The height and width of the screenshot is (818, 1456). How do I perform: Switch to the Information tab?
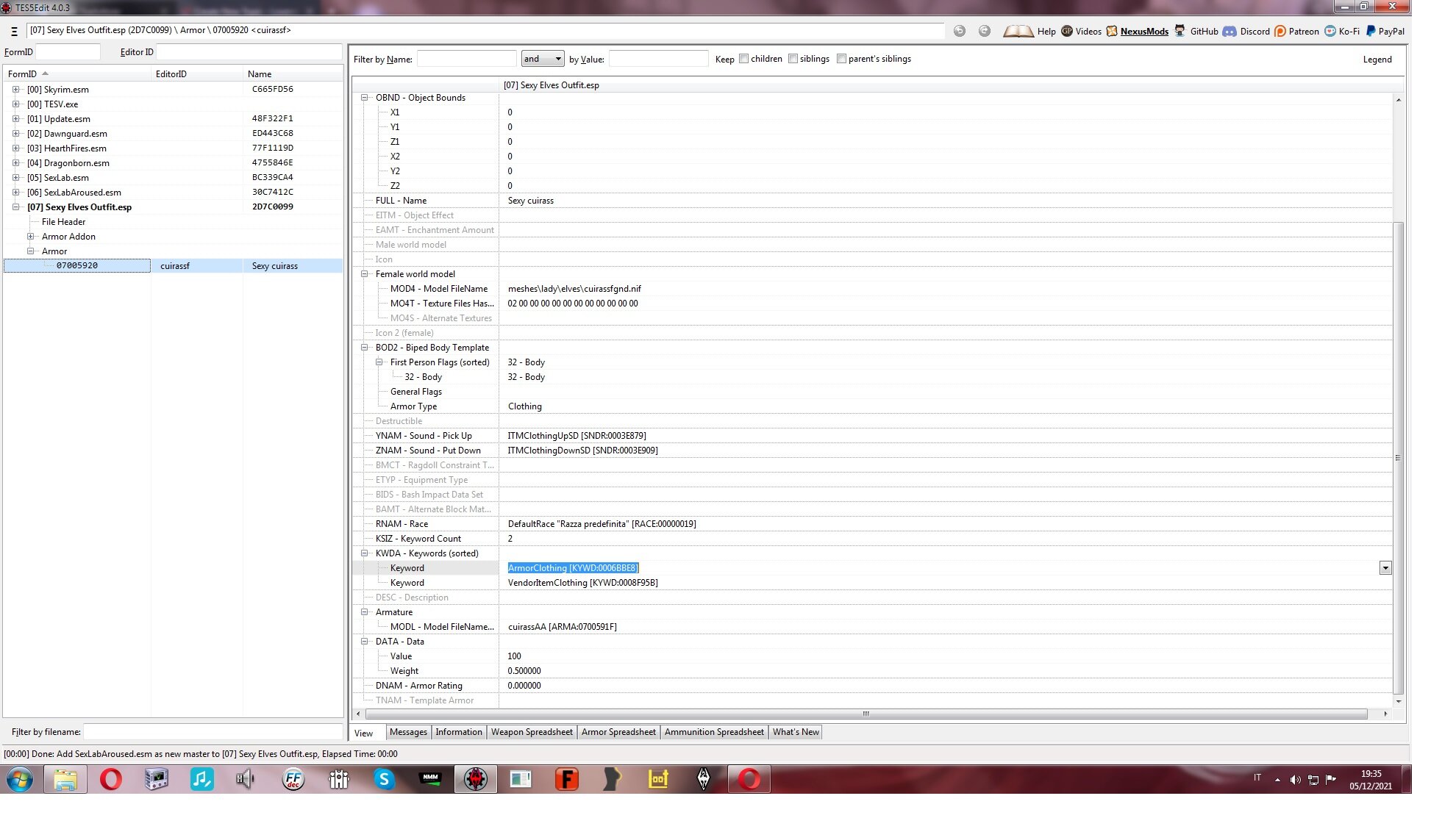tap(459, 732)
